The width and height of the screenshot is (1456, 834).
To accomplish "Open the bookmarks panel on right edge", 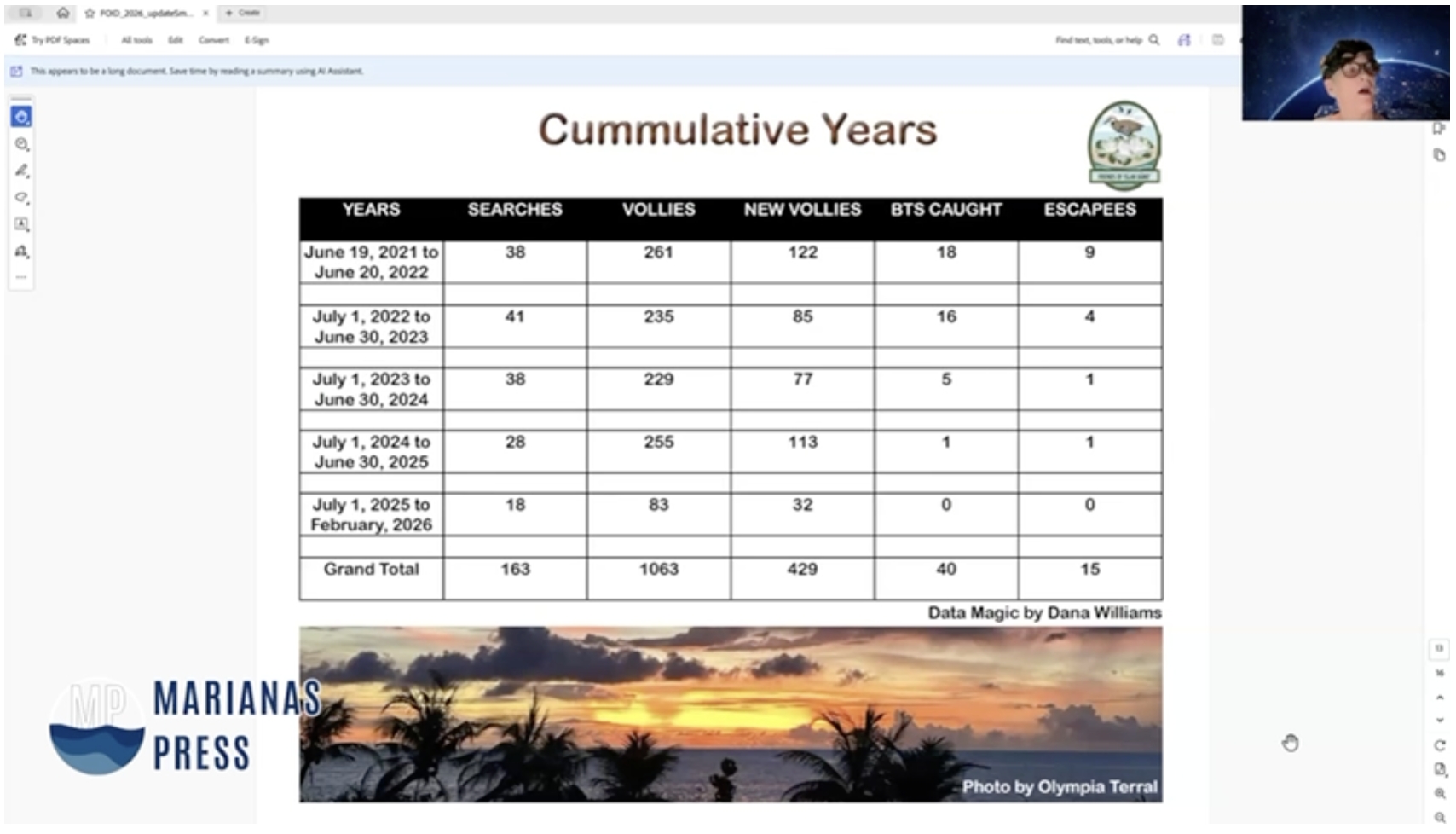I will 1439,129.
